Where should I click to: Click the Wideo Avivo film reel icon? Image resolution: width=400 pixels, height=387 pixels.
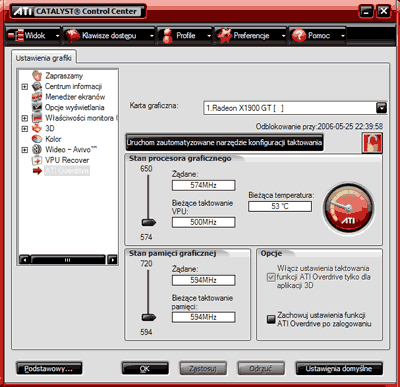(x=37, y=150)
